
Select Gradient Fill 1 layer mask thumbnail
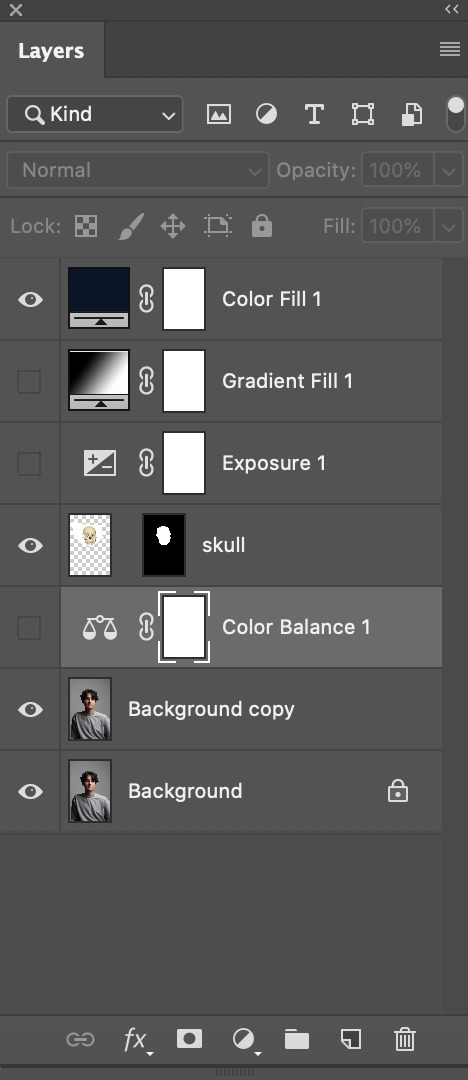(x=184, y=381)
